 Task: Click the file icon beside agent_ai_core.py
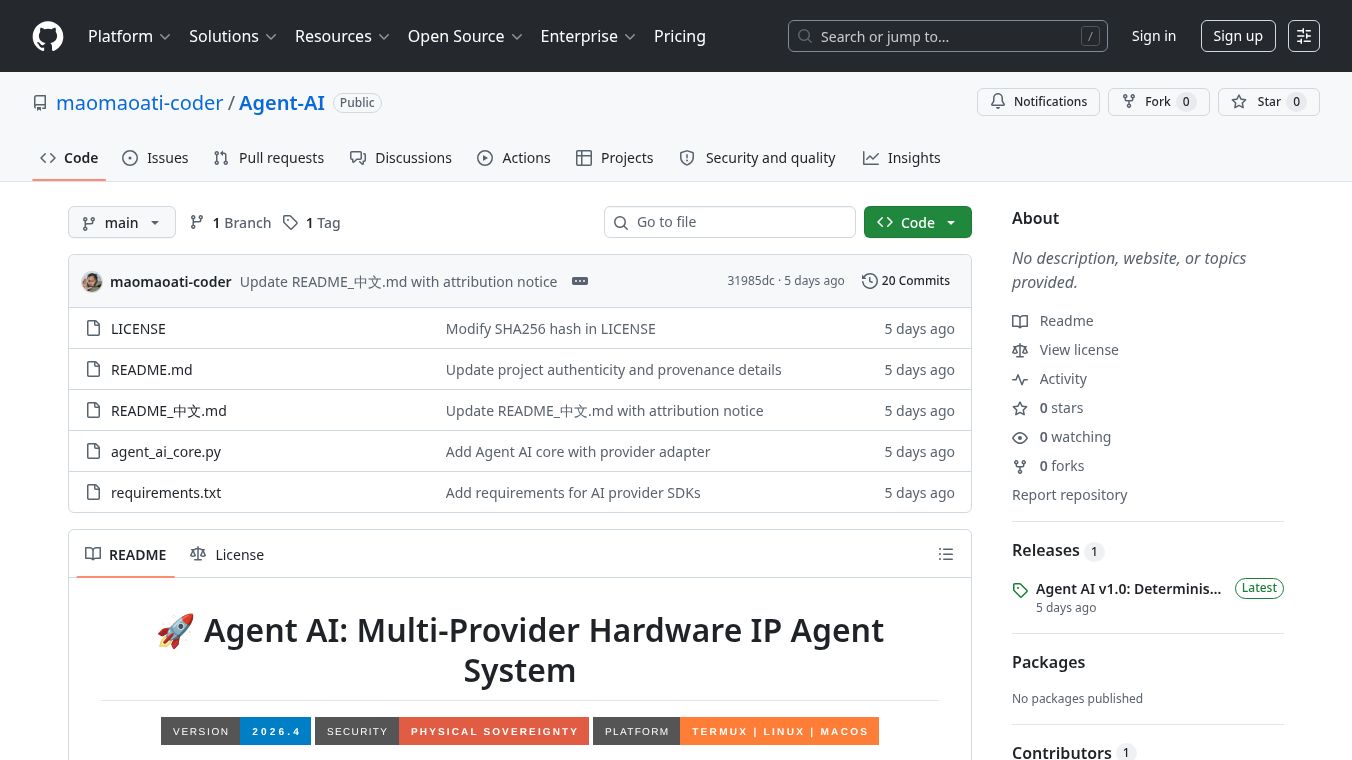click(x=93, y=452)
